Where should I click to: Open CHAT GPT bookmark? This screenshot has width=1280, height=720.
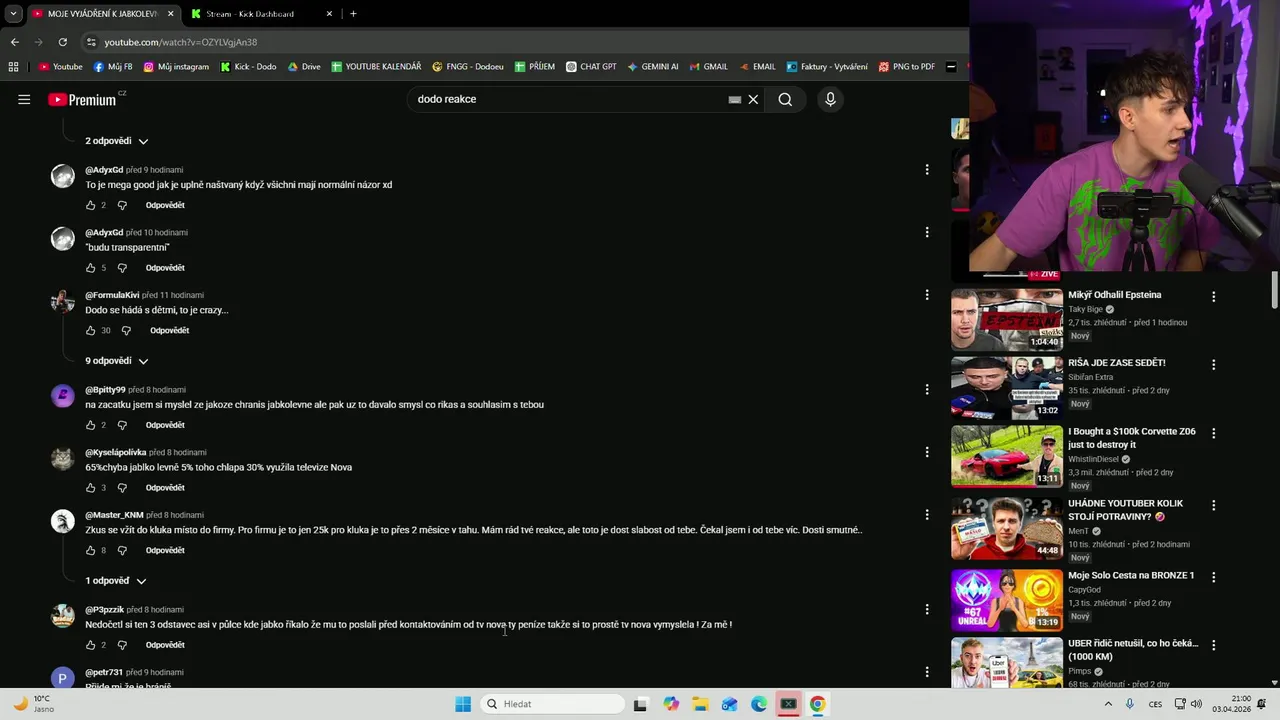pos(591,67)
